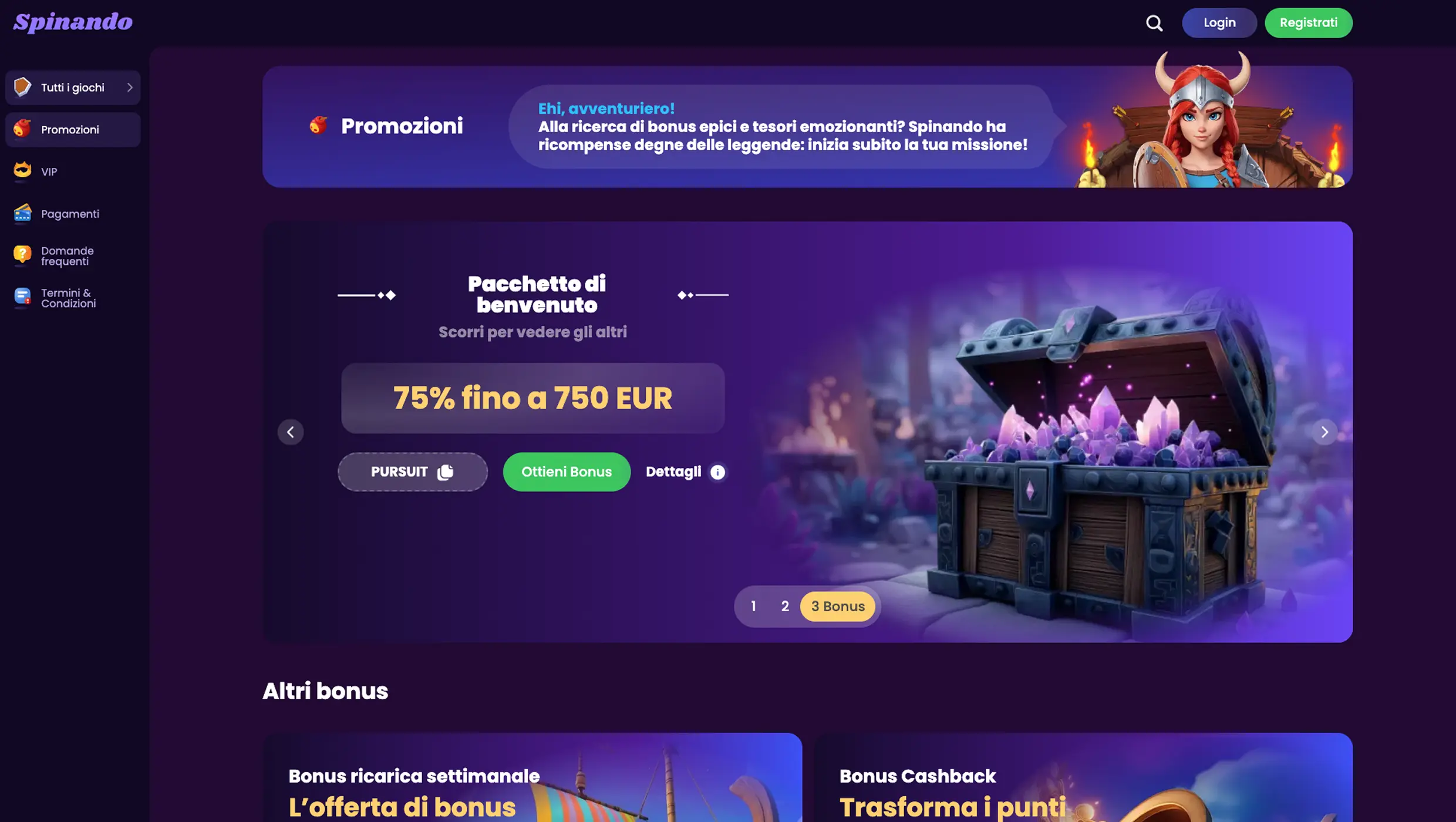
Task: Click the Login button
Action: tap(1219, 23)
